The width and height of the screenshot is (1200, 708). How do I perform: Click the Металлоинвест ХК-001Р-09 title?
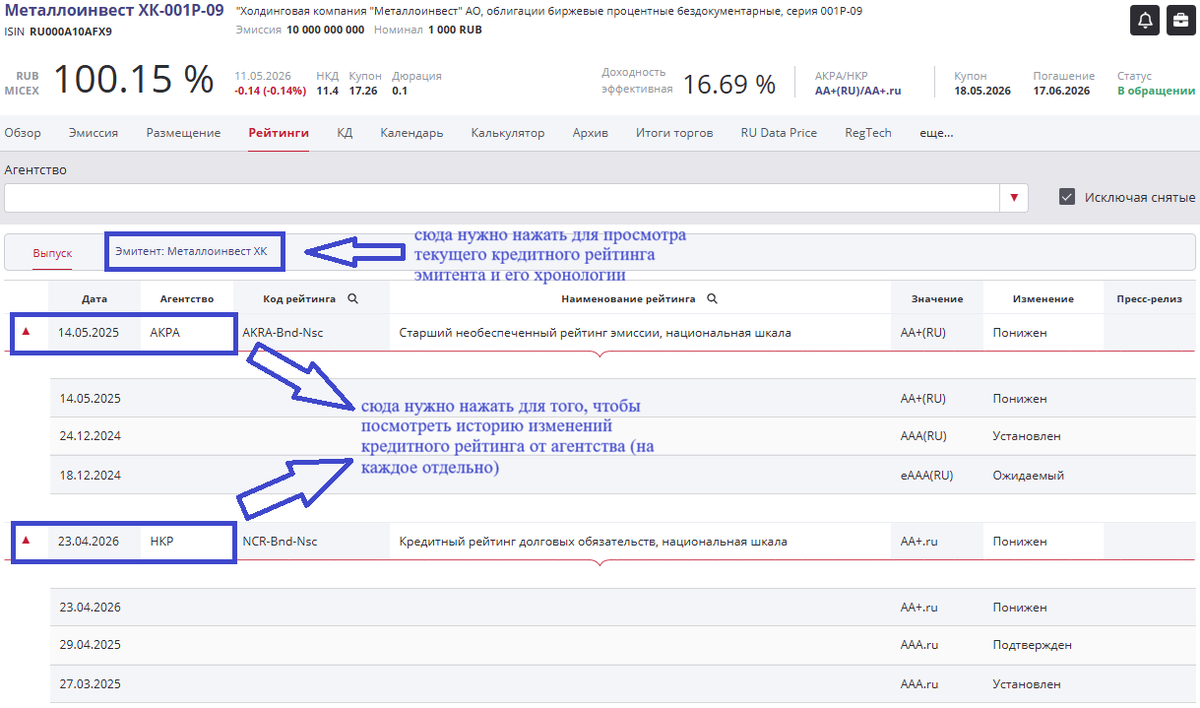[x=114, y=11]
